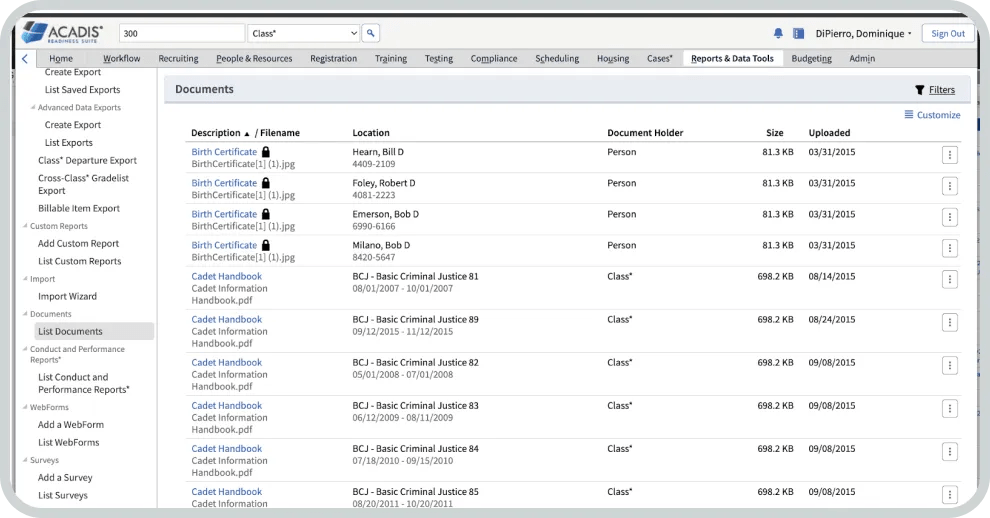Open actions menu for Basic Criminal Justice 85 row
990x518 pixels.
coord(950,495)
